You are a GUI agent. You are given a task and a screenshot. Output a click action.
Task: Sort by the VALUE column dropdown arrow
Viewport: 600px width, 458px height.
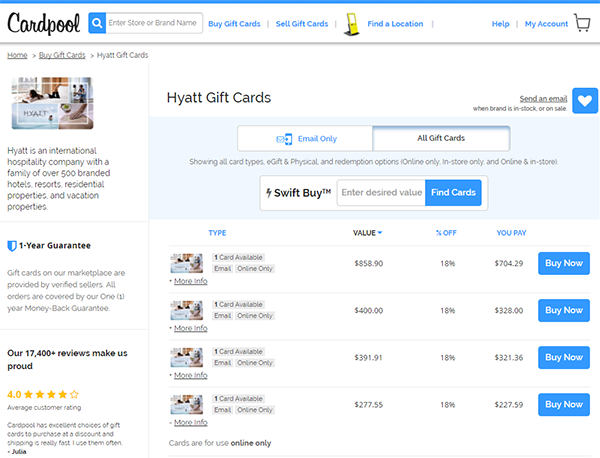(x=380, y=233)
